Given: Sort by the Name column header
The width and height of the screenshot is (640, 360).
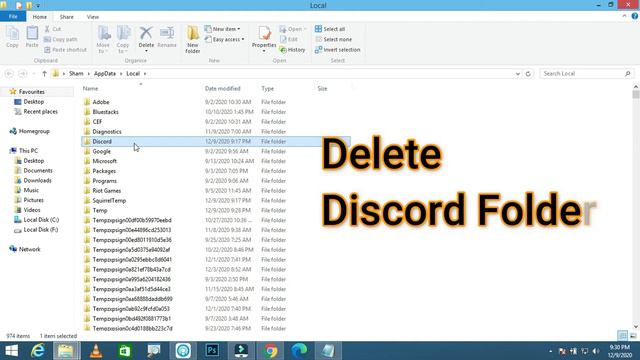Looking at the screenshot, I should [91, 89].
